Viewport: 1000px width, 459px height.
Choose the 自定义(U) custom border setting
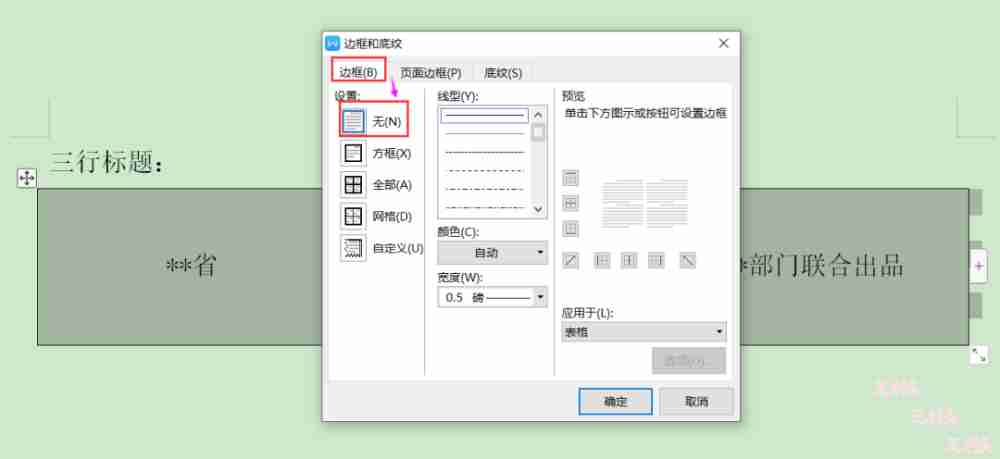pyautogui.click(x=353, y=248)
